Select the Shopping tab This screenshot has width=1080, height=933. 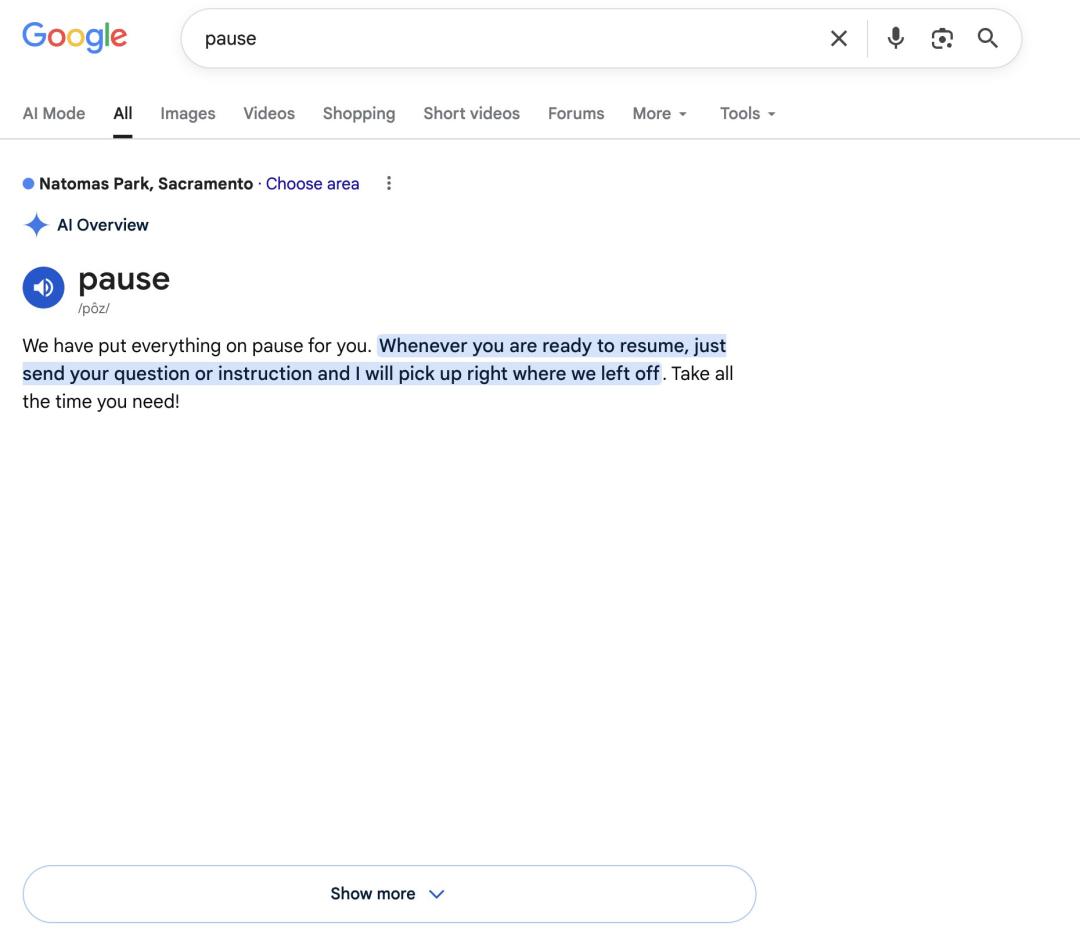pos(359,114)
